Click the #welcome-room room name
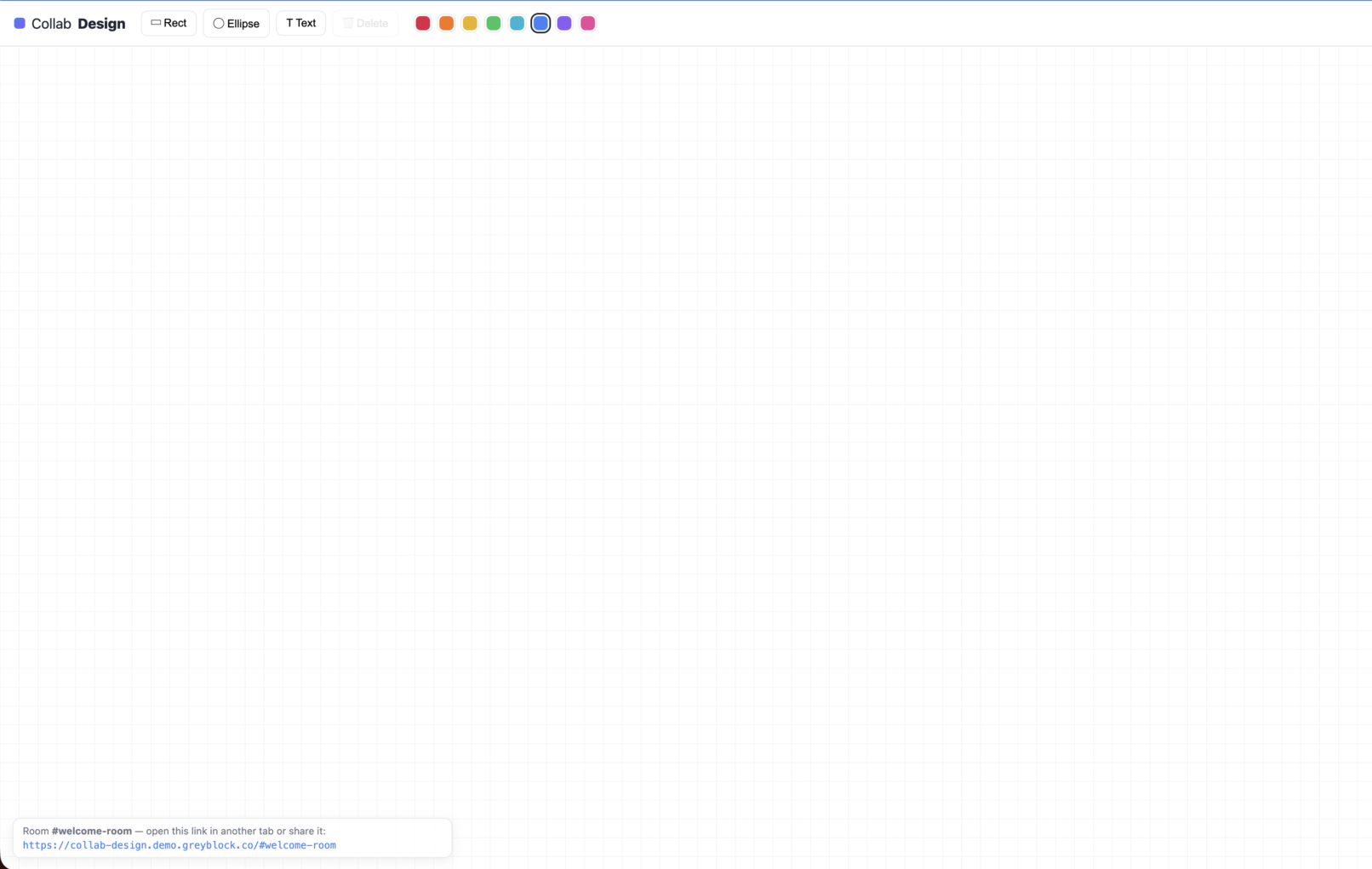This screenshot has height=869, width=1372. click(92, 831)
